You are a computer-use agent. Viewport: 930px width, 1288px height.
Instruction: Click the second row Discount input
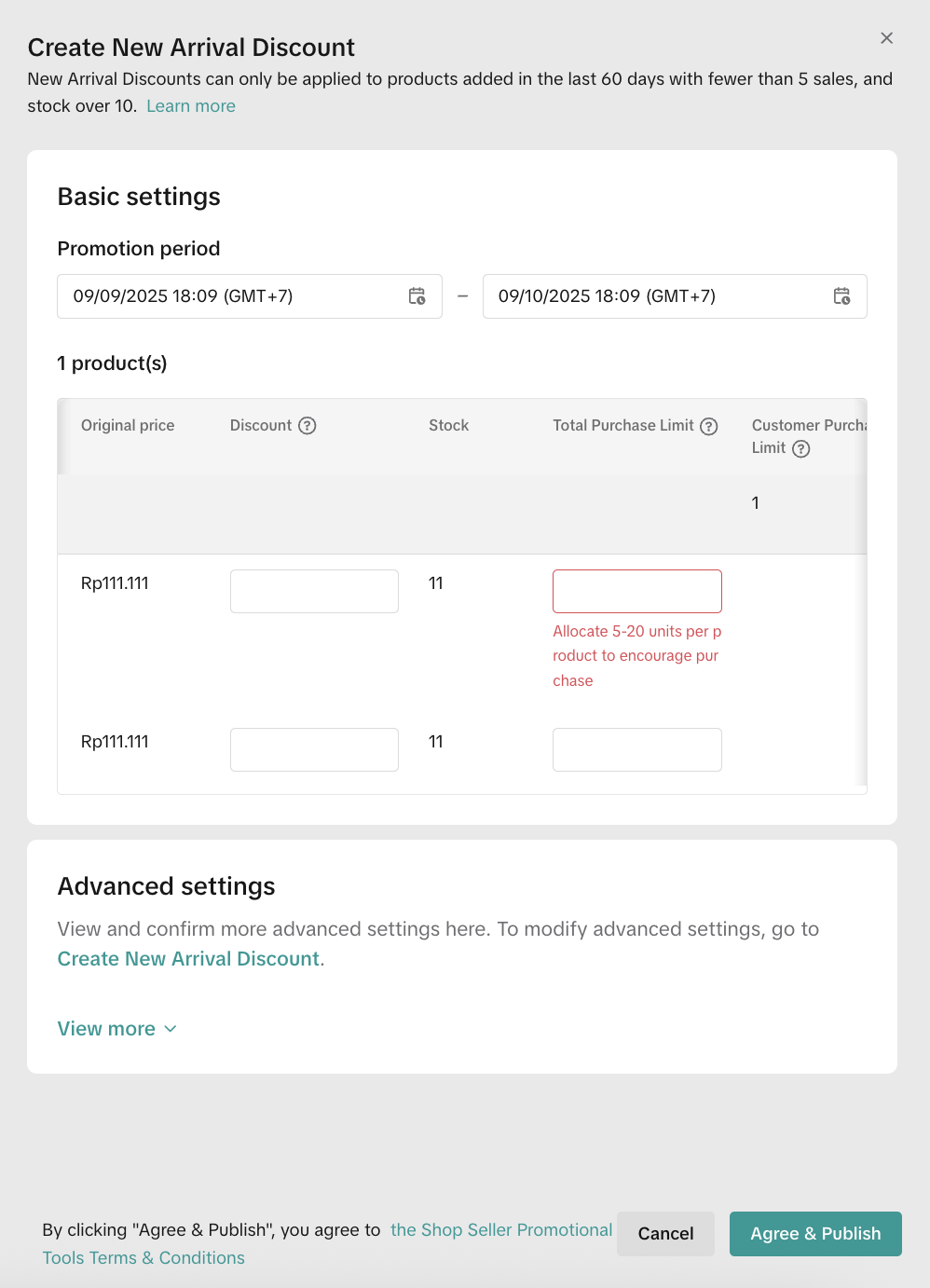pyautogui.click(x=314, y=749)
